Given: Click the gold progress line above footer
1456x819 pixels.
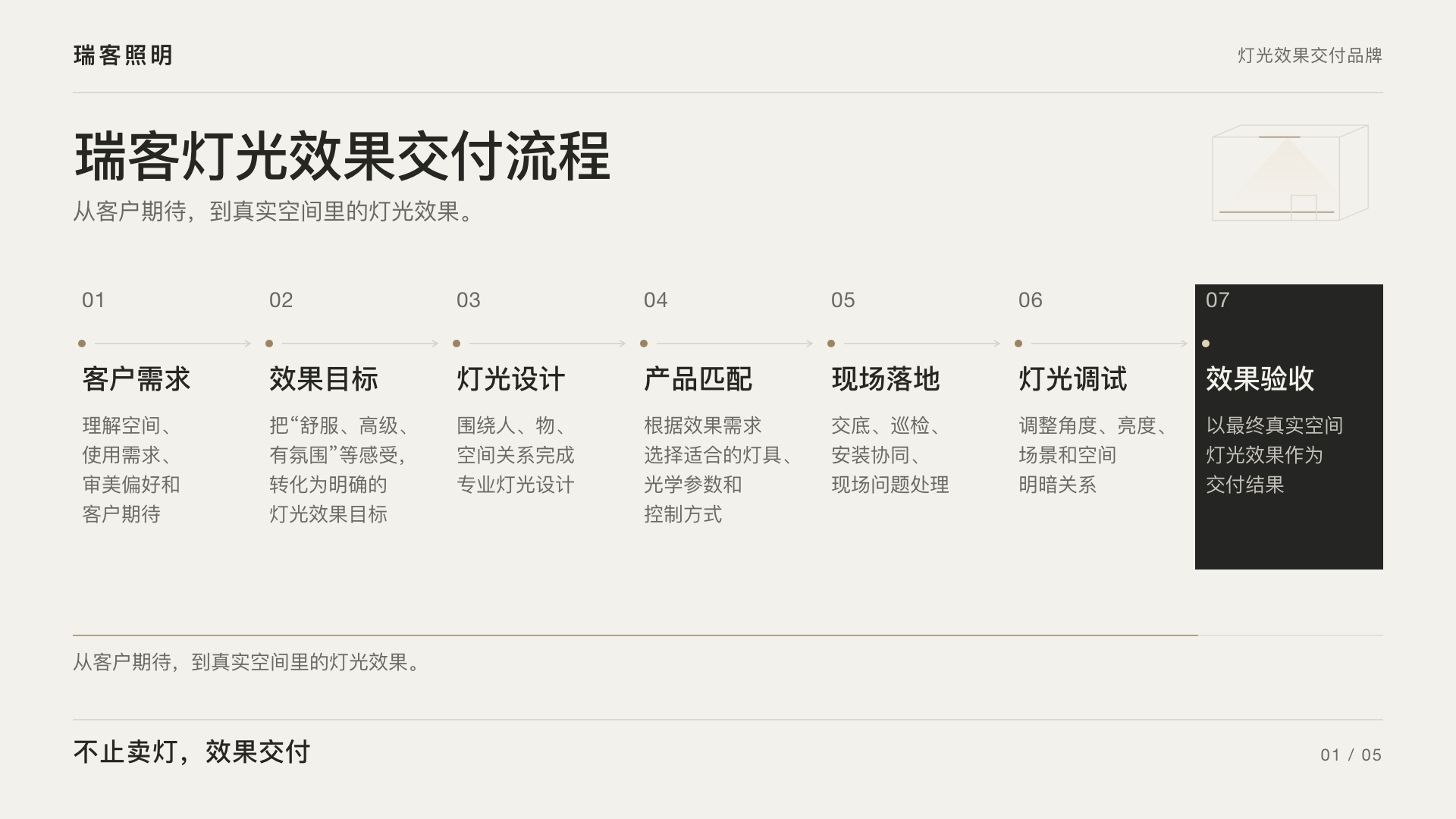Looking at the screenshot, I should click(x=635, y=635).
